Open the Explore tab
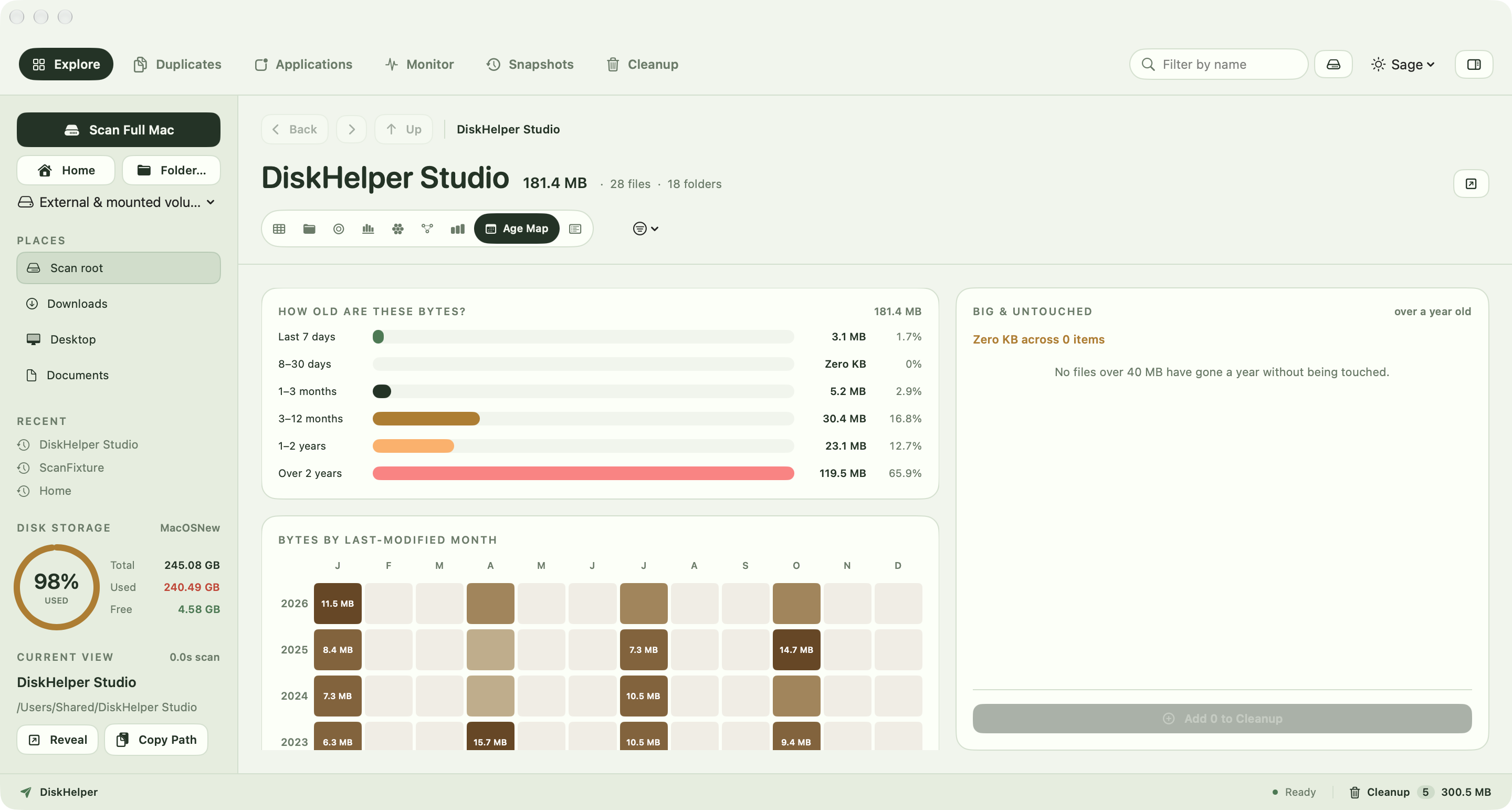Screen dimensions: 1512x810 (x=66, y=64)
